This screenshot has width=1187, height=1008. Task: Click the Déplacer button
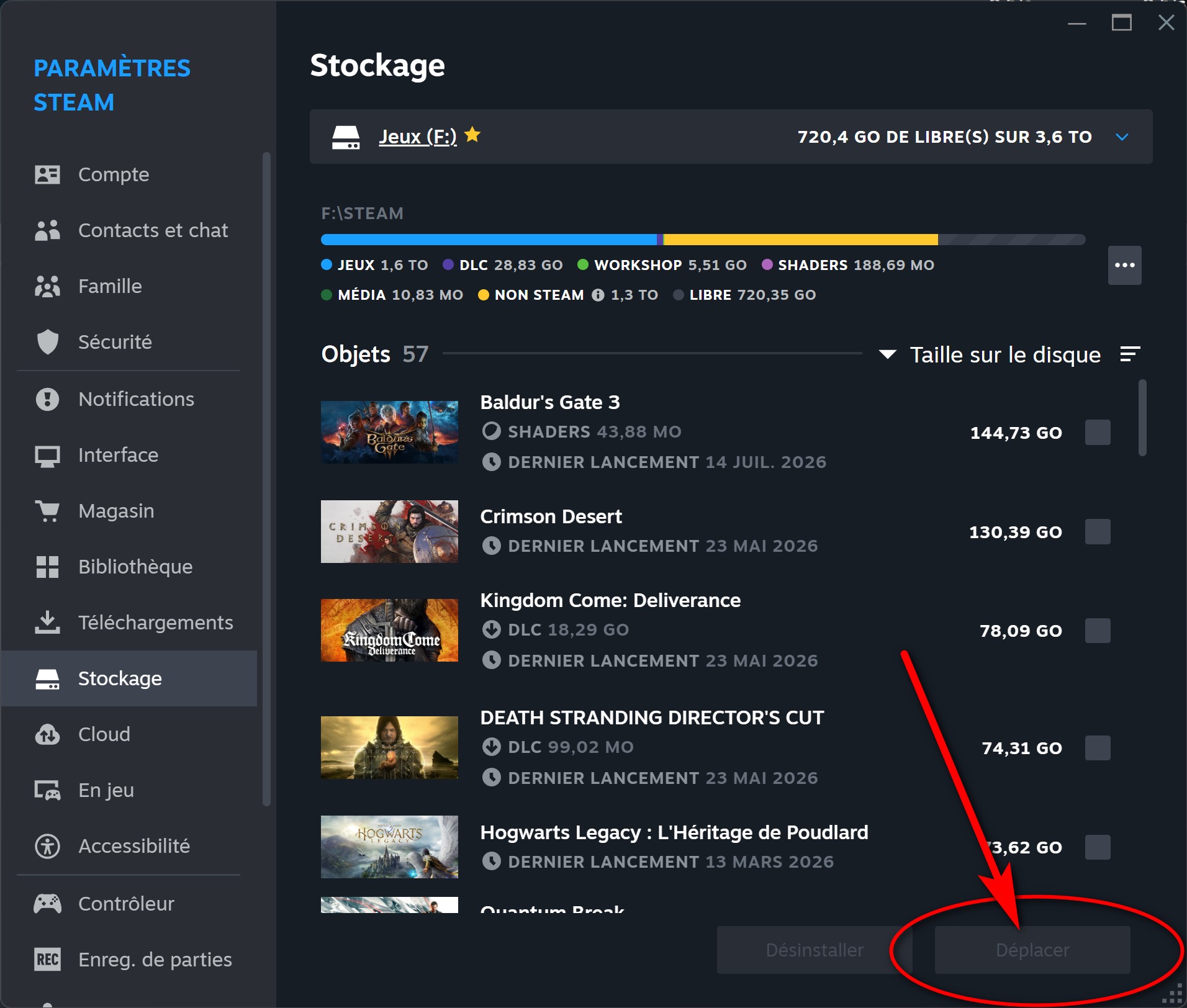[1032, 950]
